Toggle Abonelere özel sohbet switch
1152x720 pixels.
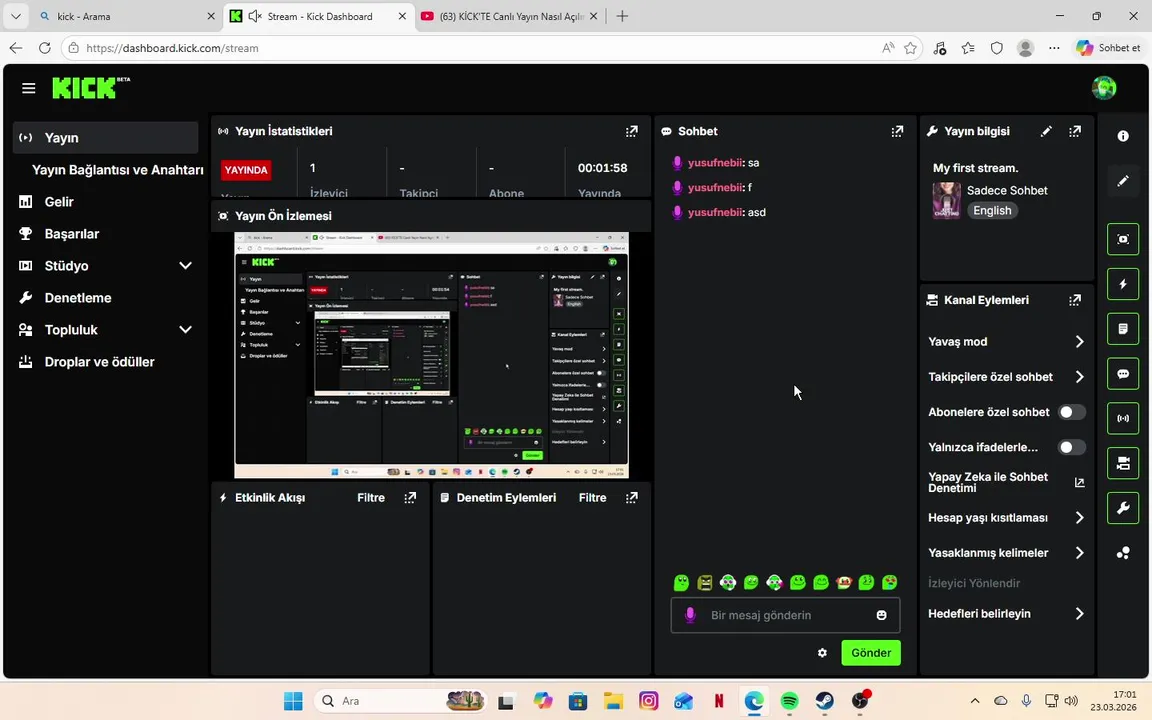[1071, 412]
